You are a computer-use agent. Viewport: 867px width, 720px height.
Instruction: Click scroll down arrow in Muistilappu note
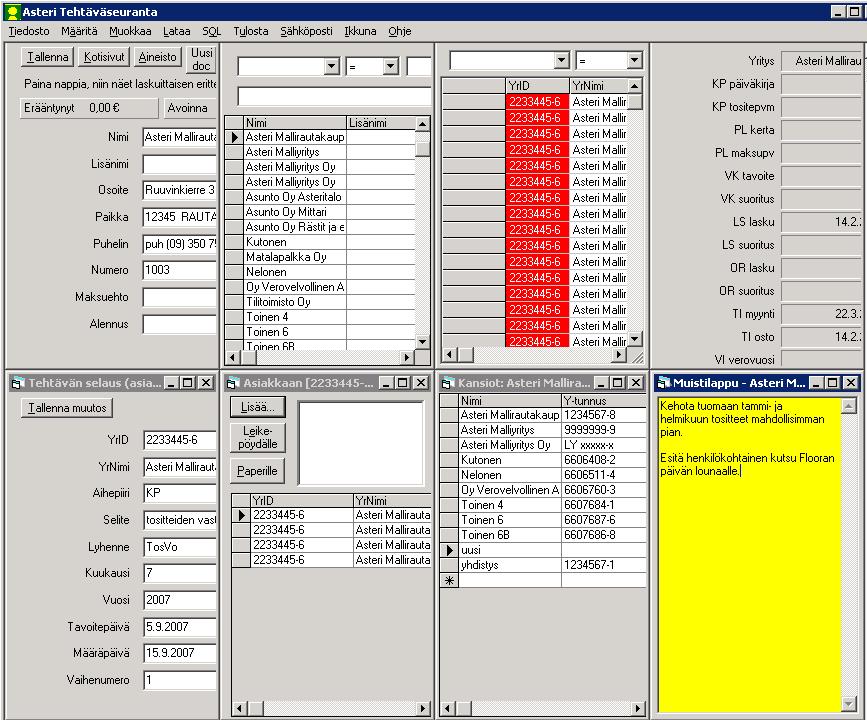pyautogui.click(x=849, y=703)
